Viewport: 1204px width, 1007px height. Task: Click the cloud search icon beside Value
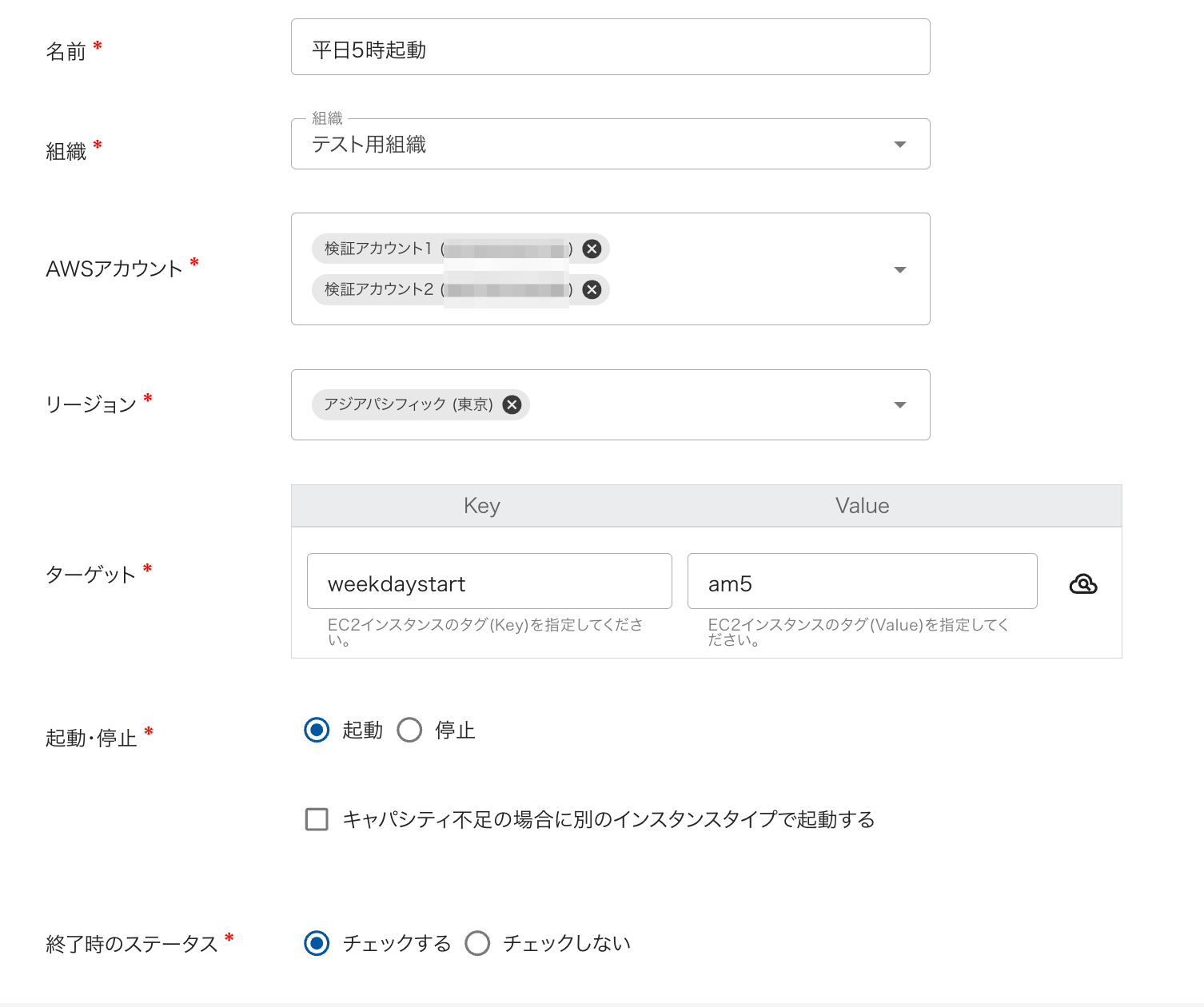point(1083,584)
